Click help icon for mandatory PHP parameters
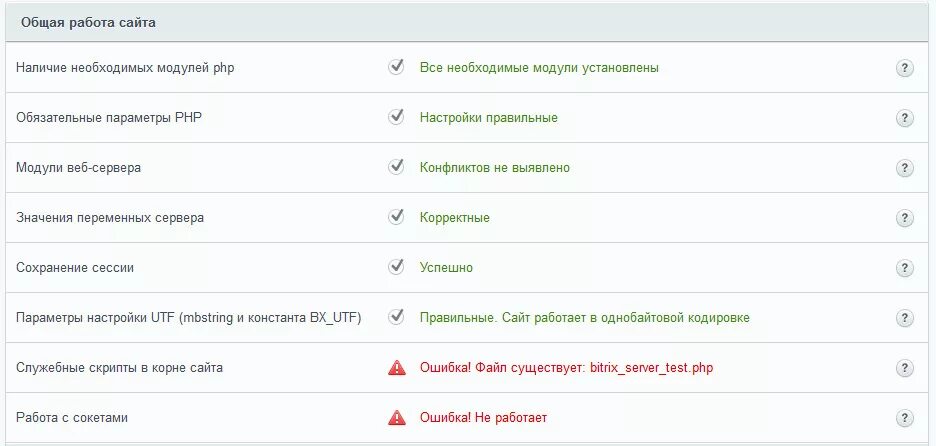This screenshot has width=936, height=446. pos(904,118)
